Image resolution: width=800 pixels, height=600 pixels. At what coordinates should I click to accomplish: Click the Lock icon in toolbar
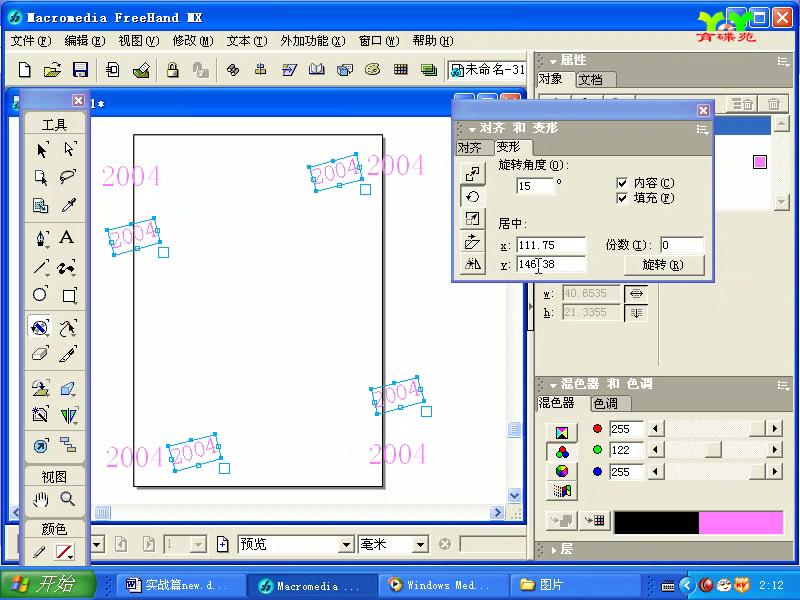click(x=172, y=70)
